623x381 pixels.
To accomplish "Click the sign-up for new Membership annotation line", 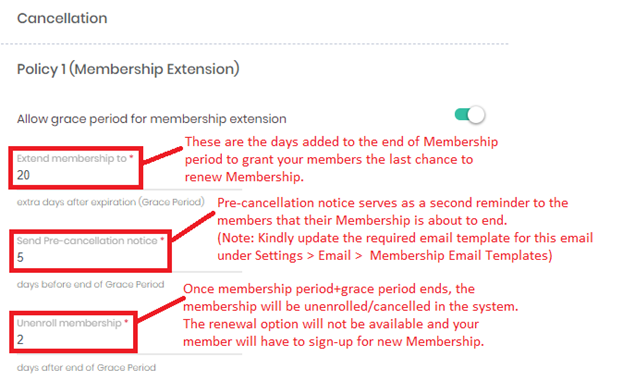I will point(333,341).
